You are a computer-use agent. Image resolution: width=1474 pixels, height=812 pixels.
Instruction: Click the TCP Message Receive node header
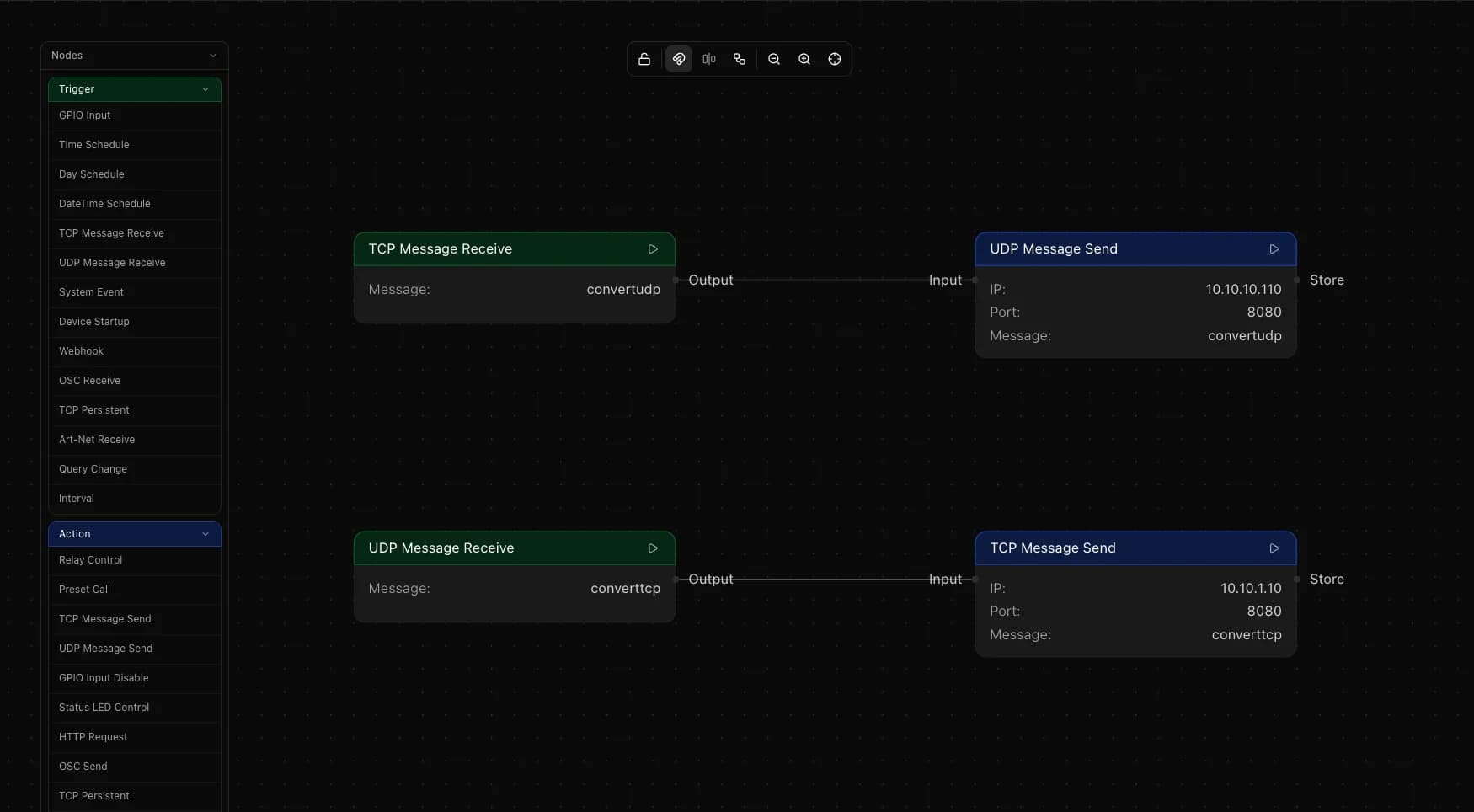click(514, 249)
